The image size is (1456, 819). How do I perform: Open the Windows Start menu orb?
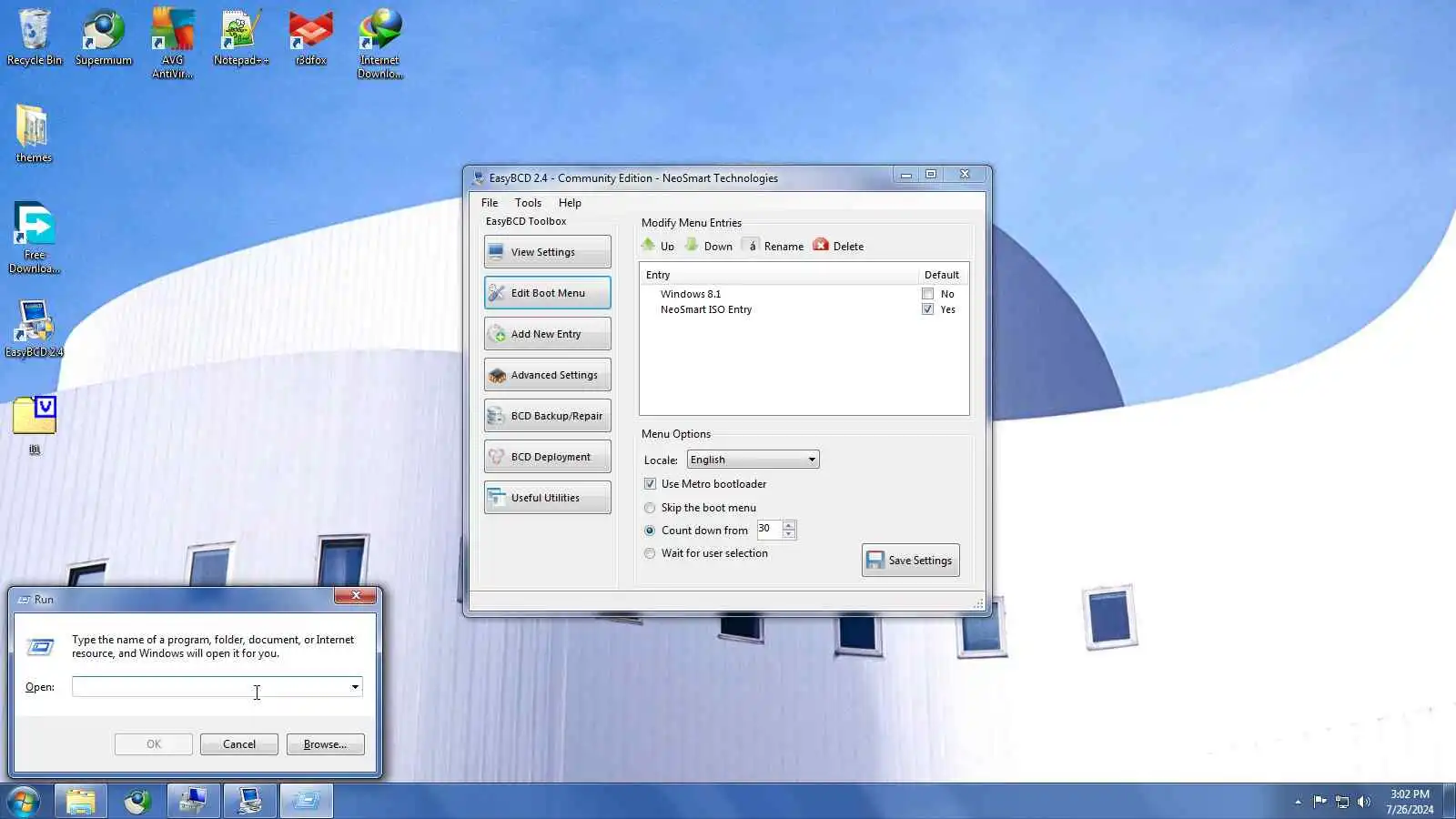[x=24, y=802]
